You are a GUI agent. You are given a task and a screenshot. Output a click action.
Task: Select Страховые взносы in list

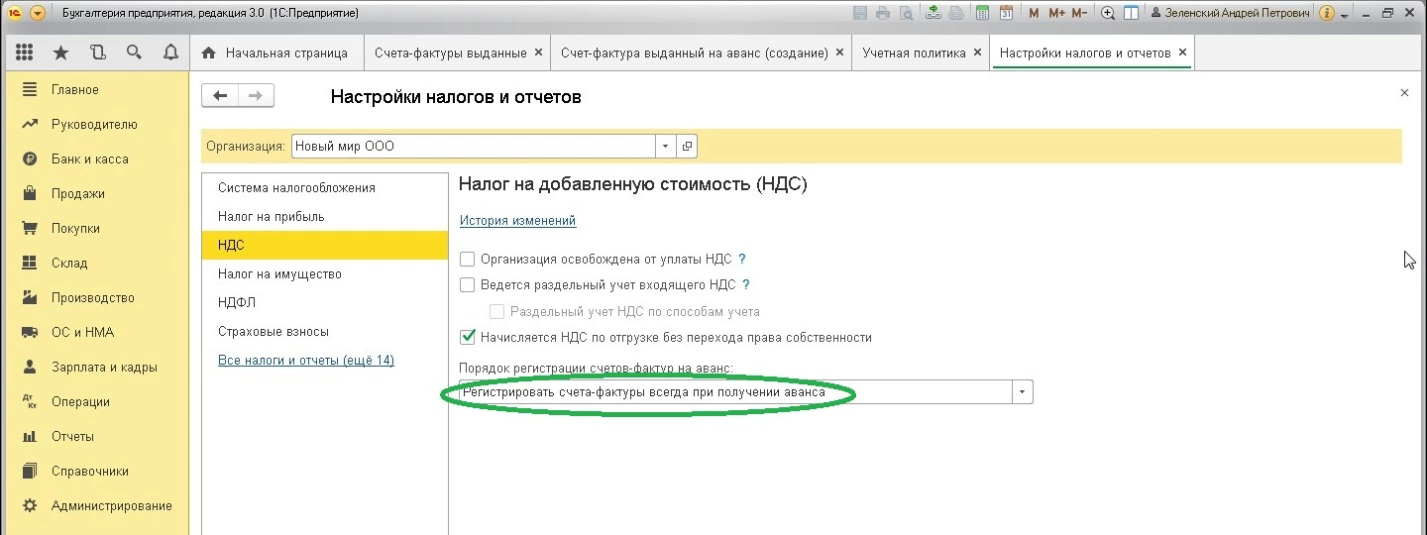tap(325, 331)
